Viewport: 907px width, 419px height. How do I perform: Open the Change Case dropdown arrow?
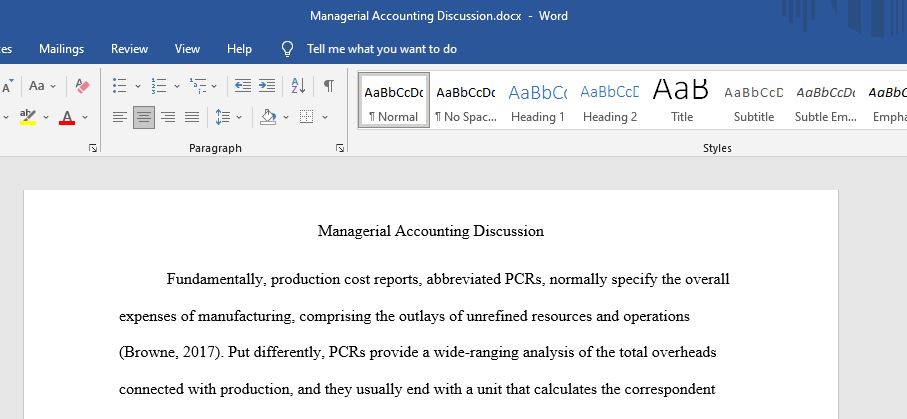(x=53, y=86)
